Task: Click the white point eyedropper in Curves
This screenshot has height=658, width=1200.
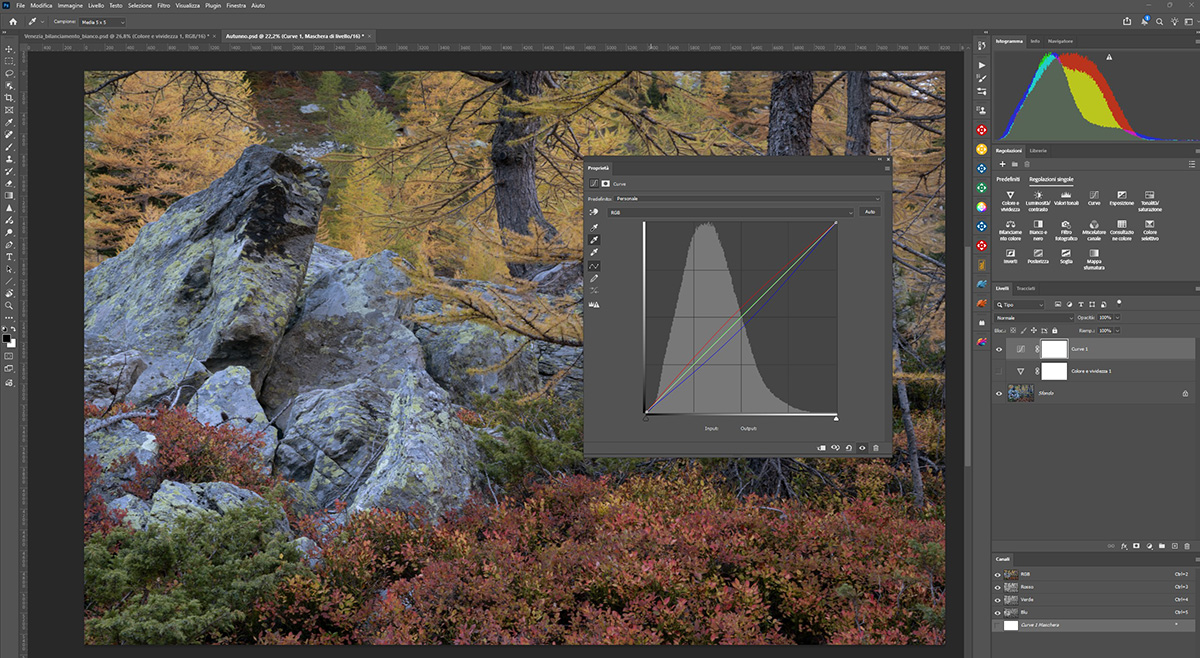Action: (x=594, y=252)
